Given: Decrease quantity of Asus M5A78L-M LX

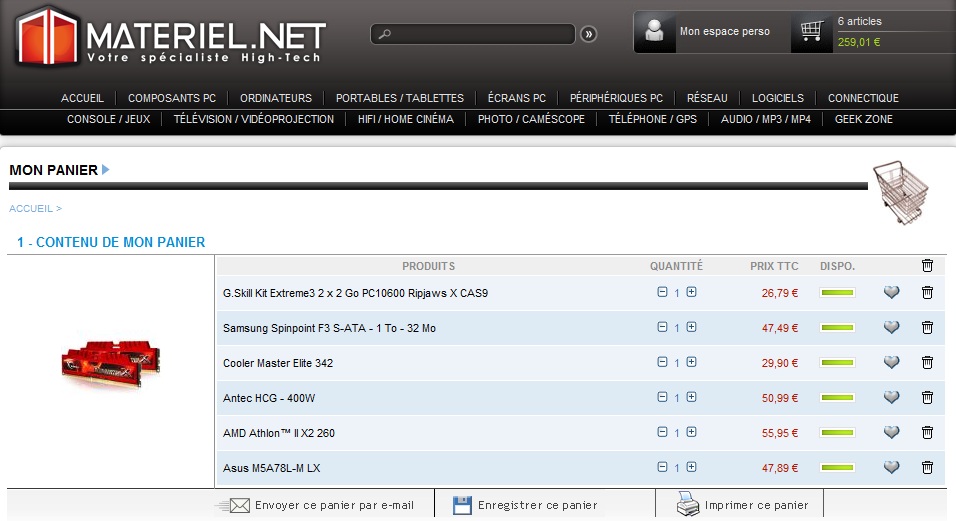Looking at the screenshot, I should click(662, 467).
